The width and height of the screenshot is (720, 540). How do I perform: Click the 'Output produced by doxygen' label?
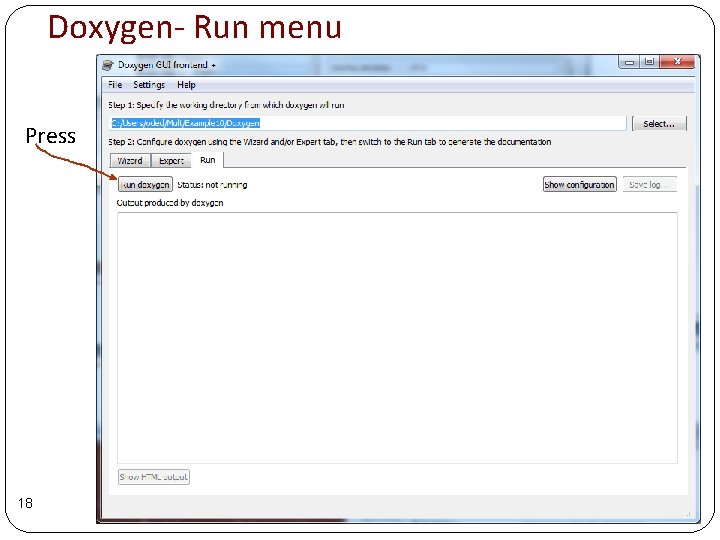tap(170, 203)
